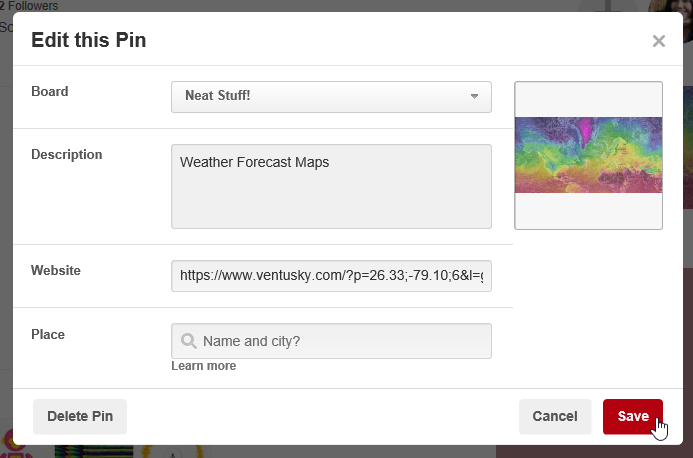Open the Neat Stuff! board selector
693x458 pixels.
click(x=331, y=97)
